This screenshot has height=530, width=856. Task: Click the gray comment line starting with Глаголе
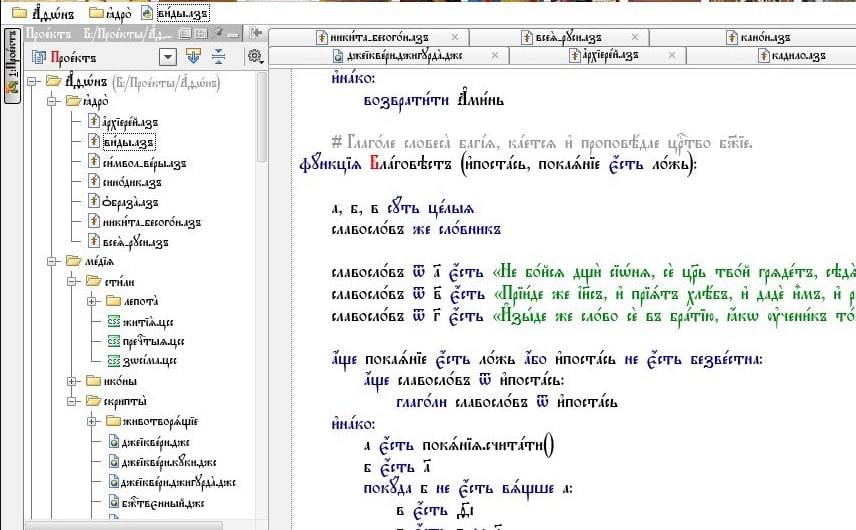542,143
